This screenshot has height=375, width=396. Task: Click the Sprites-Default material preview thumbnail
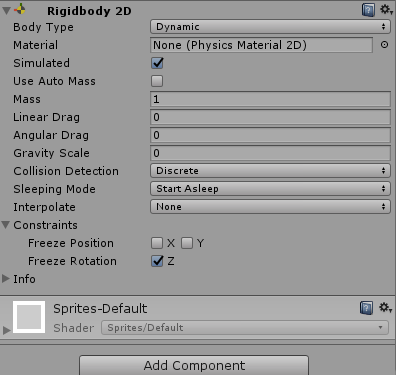pyautogui.click(x=29, y=317)
